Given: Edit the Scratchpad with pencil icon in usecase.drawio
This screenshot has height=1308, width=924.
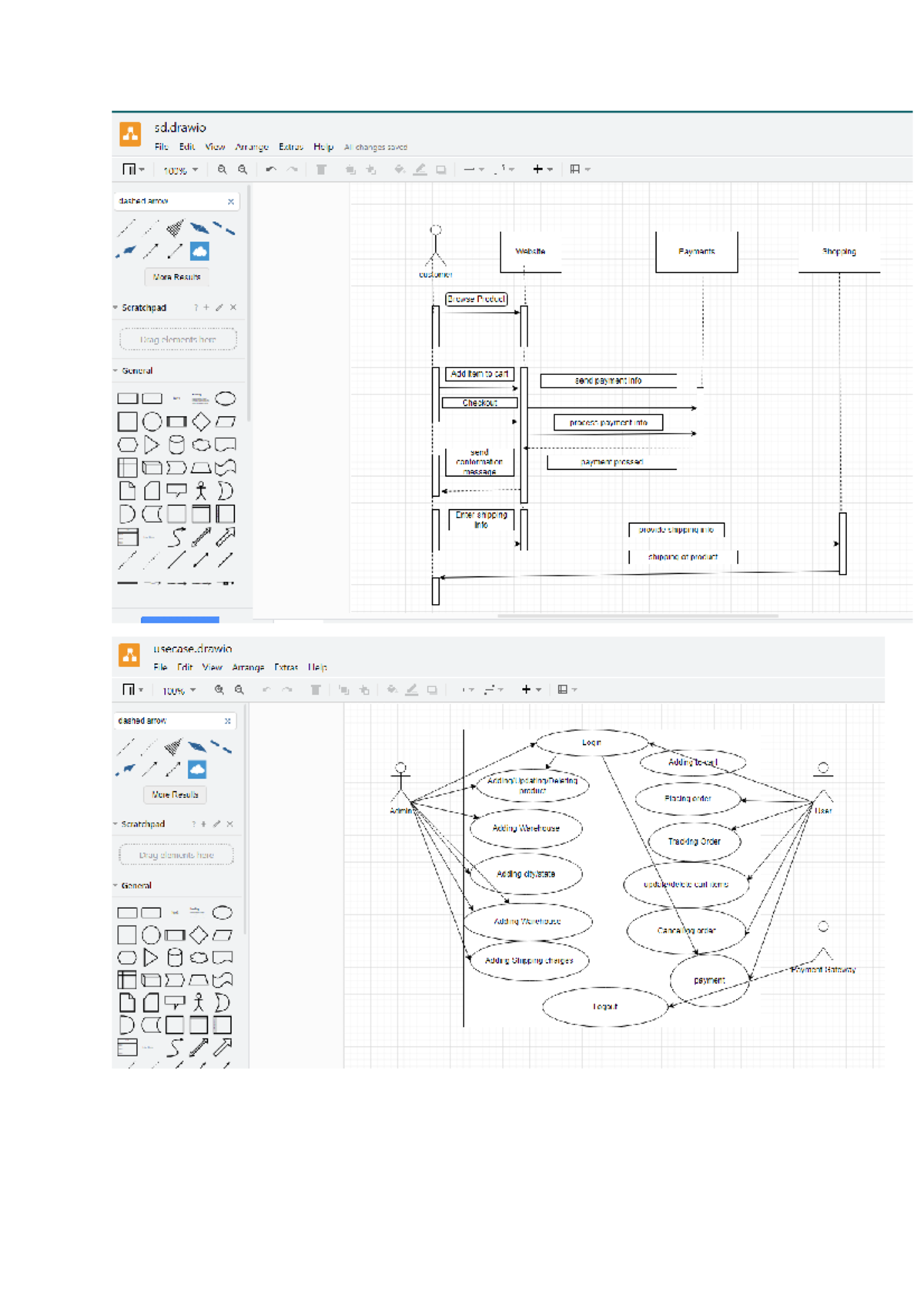Looking at the screenshot, I should (x=216, y=824).
